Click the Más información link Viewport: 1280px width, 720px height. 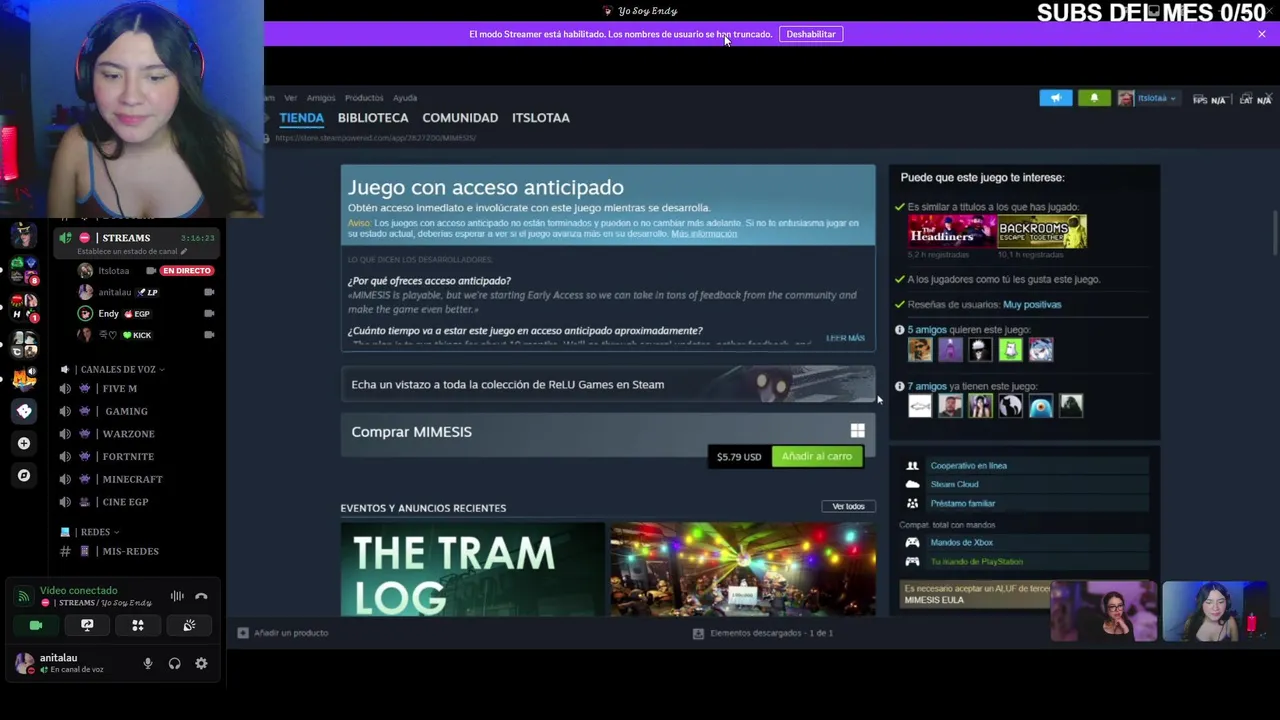coord(704,234)
